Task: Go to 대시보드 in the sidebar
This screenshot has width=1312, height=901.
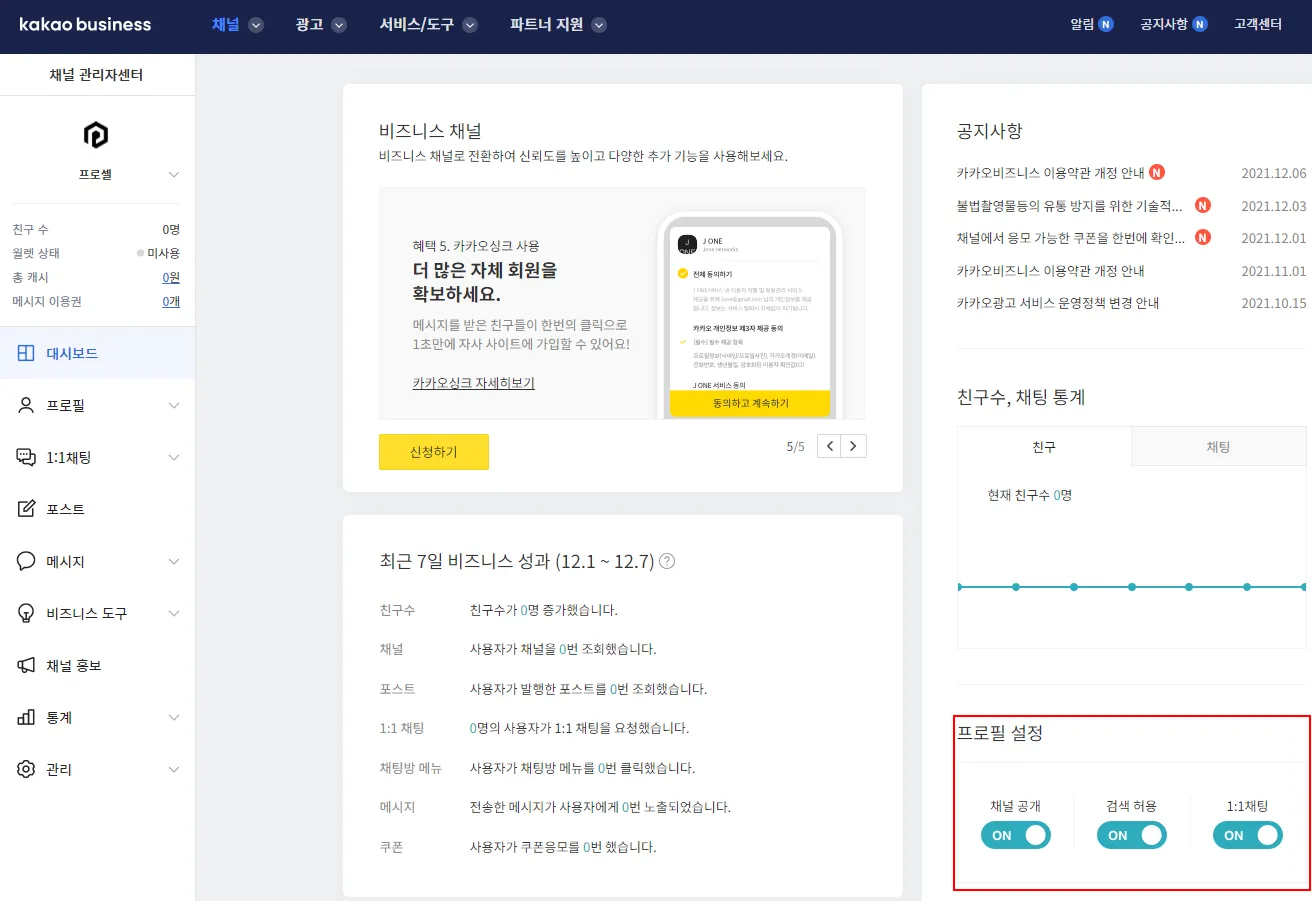Action: pos(97,353)
